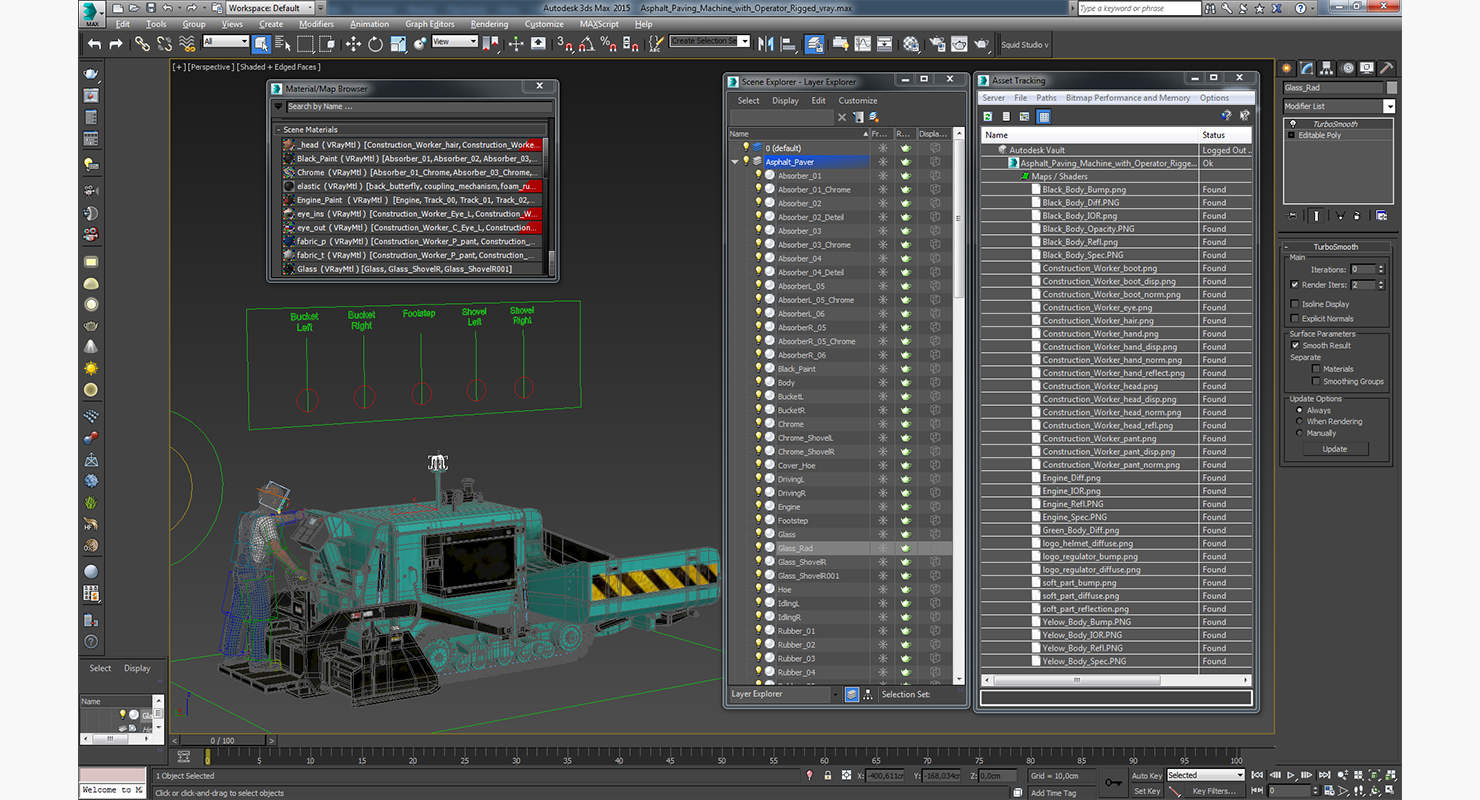Toggle the Layer Explorer toolbar icon
This screenshot has height=800, width=1480.
pos(815,44)
